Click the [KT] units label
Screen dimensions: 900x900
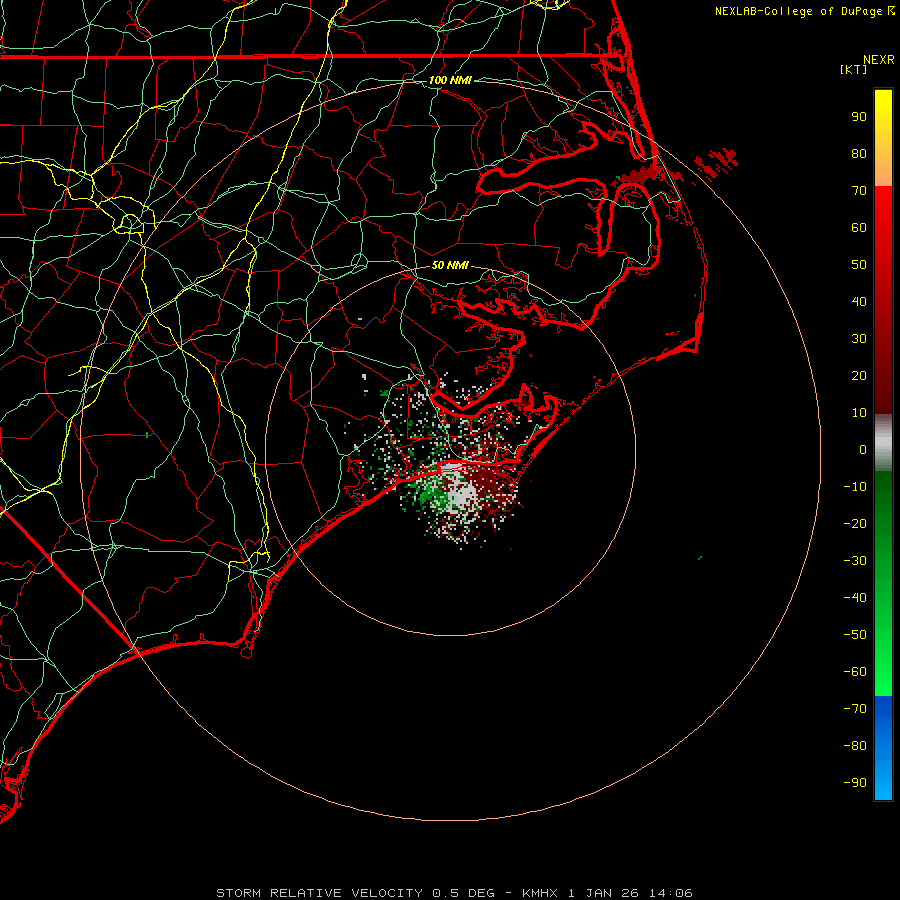pyautogui.click(x=853, y=69)
